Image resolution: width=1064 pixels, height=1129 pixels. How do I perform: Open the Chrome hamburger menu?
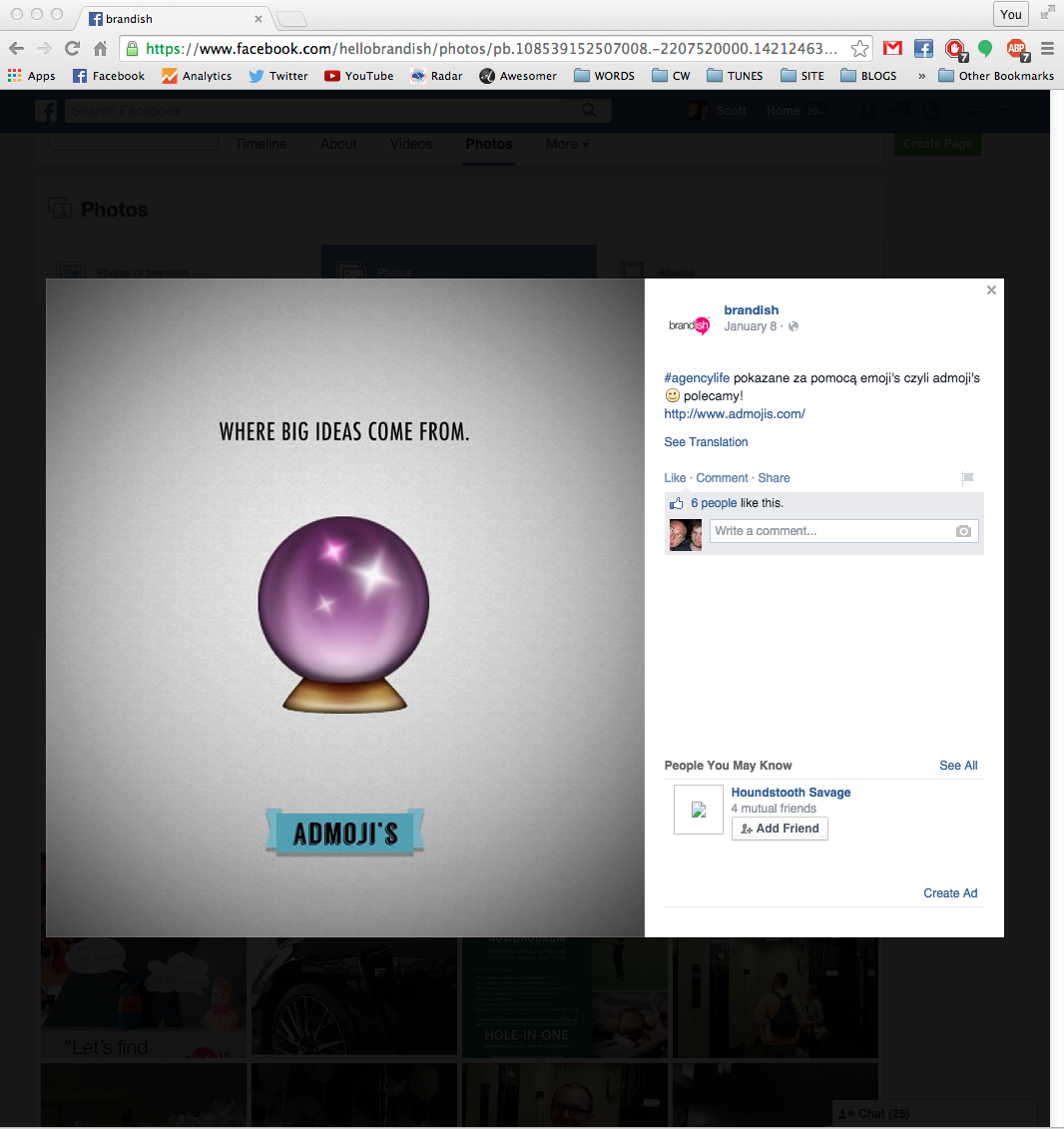click(1047, 49)
